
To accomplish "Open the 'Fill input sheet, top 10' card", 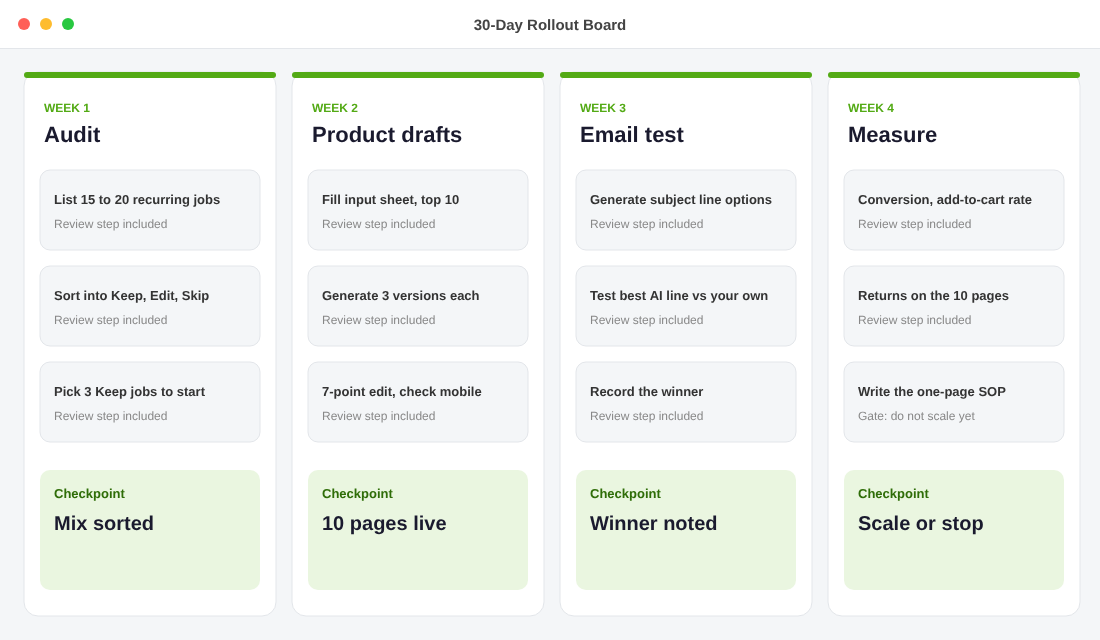I will click(418, 210).
